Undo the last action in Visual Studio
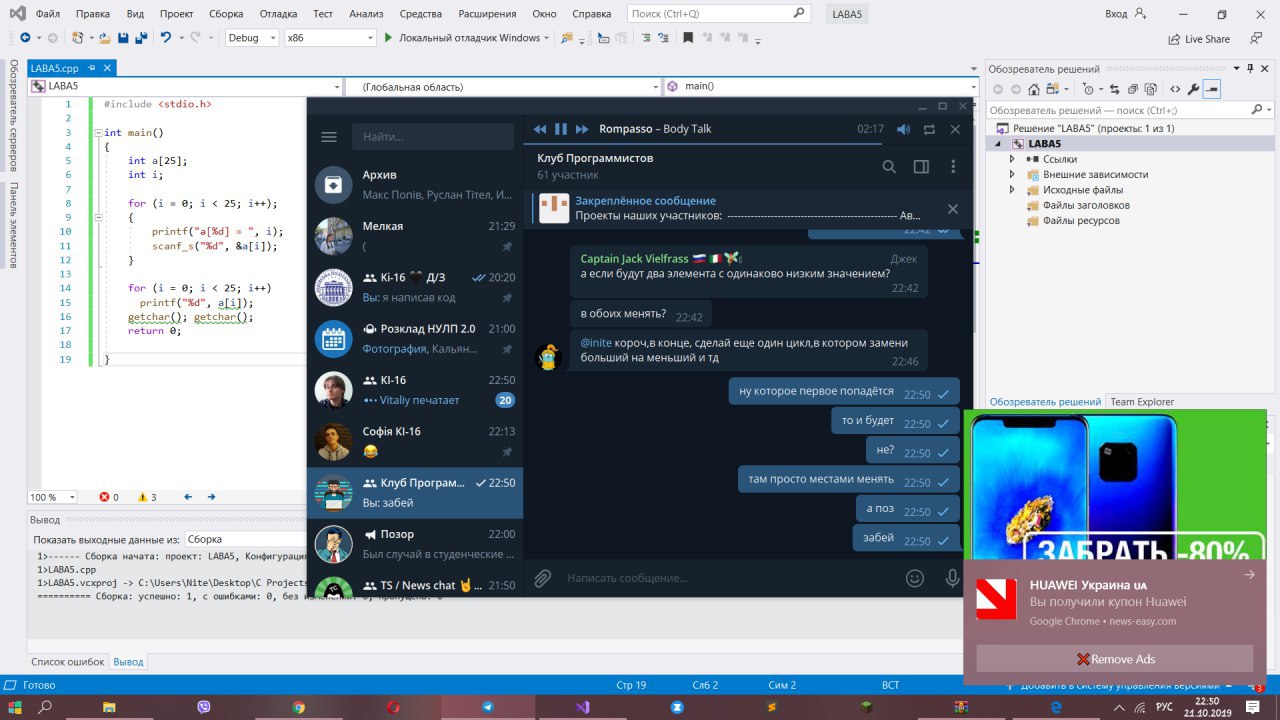 pyautogui.click(x=166, y=38)
